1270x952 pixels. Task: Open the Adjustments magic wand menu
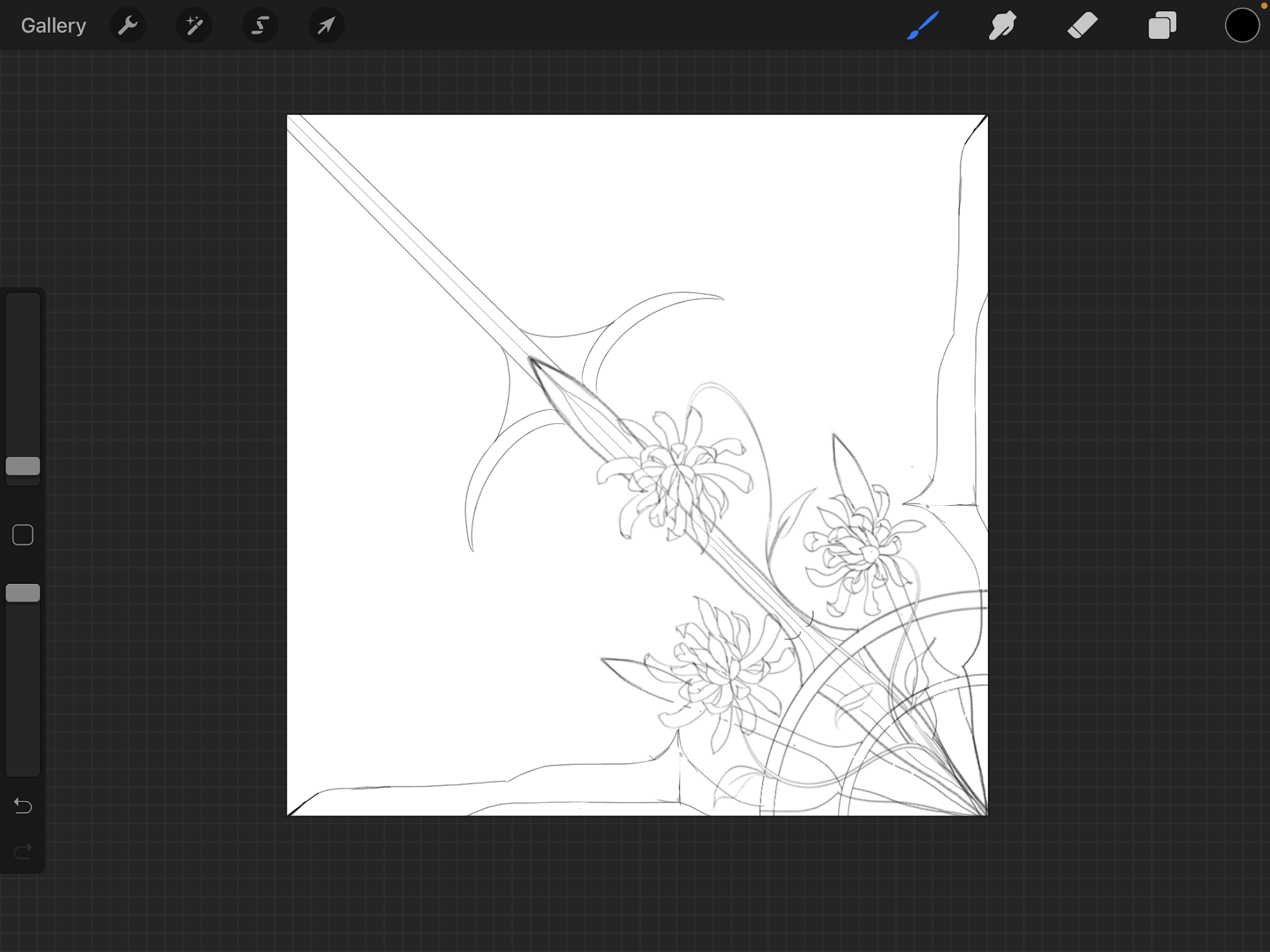194,25
